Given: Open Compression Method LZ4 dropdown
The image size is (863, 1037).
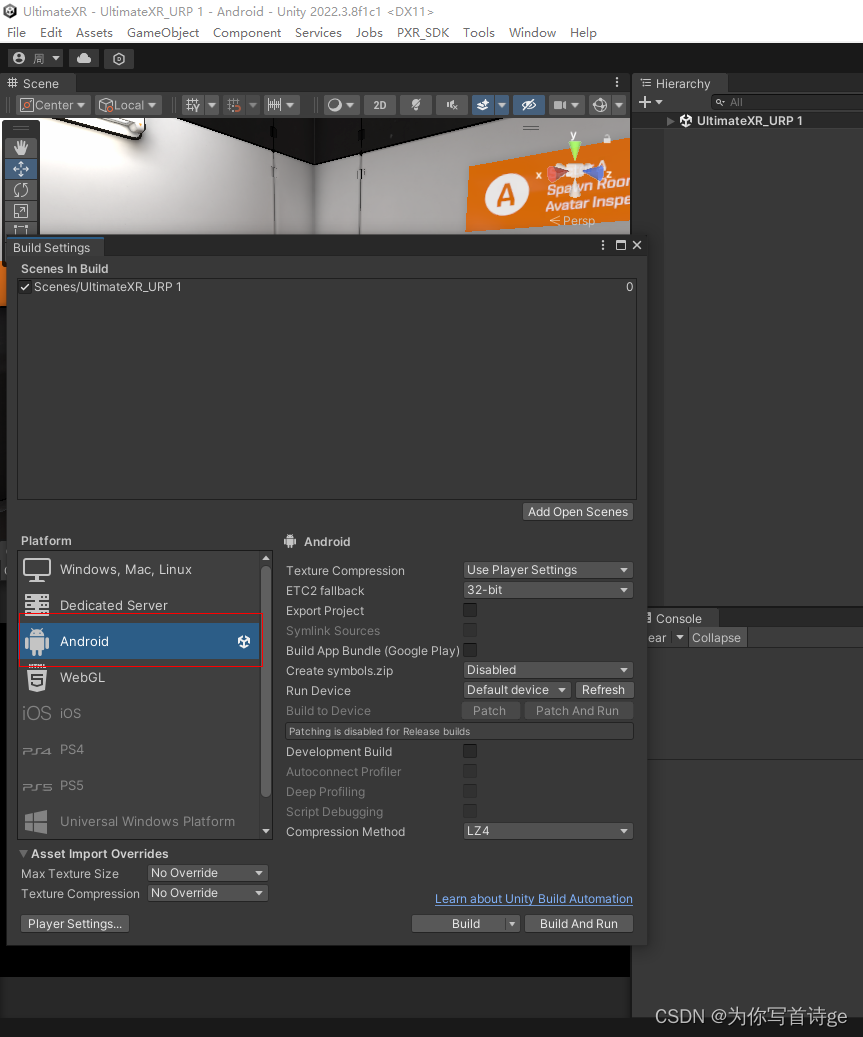Looking at the screenshot, I should tap(548, 831).
